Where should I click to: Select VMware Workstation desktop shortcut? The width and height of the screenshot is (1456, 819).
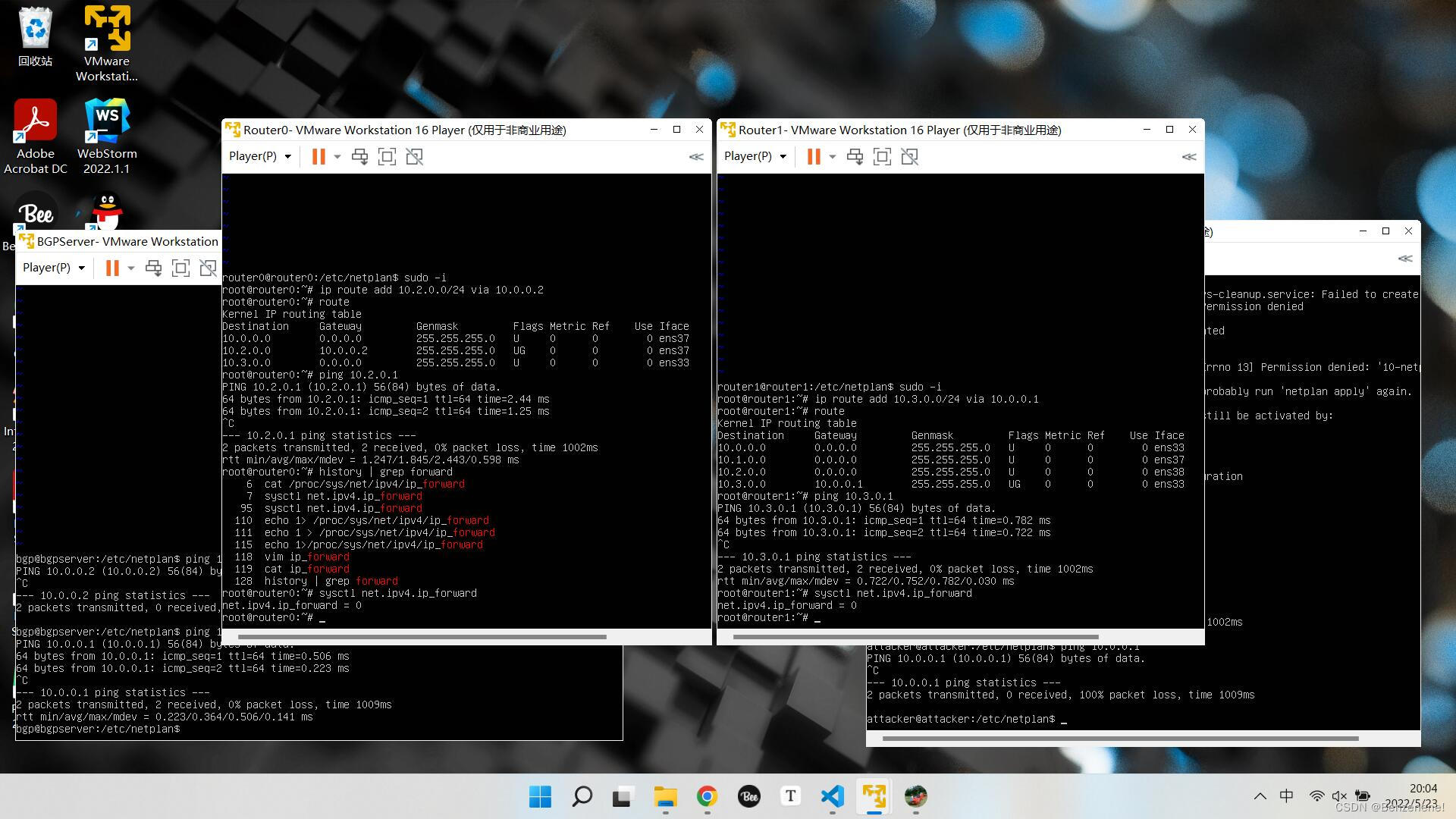pyautogui.click(x=107, y=43)
